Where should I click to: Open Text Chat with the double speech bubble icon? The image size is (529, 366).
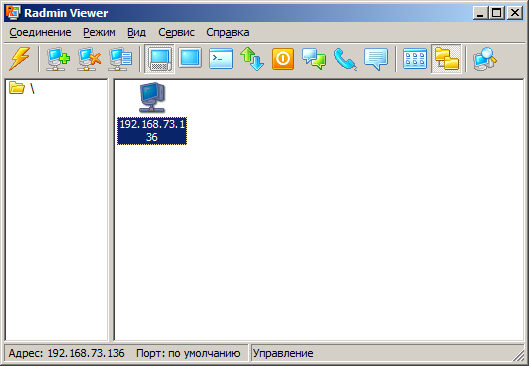(314, 59)
